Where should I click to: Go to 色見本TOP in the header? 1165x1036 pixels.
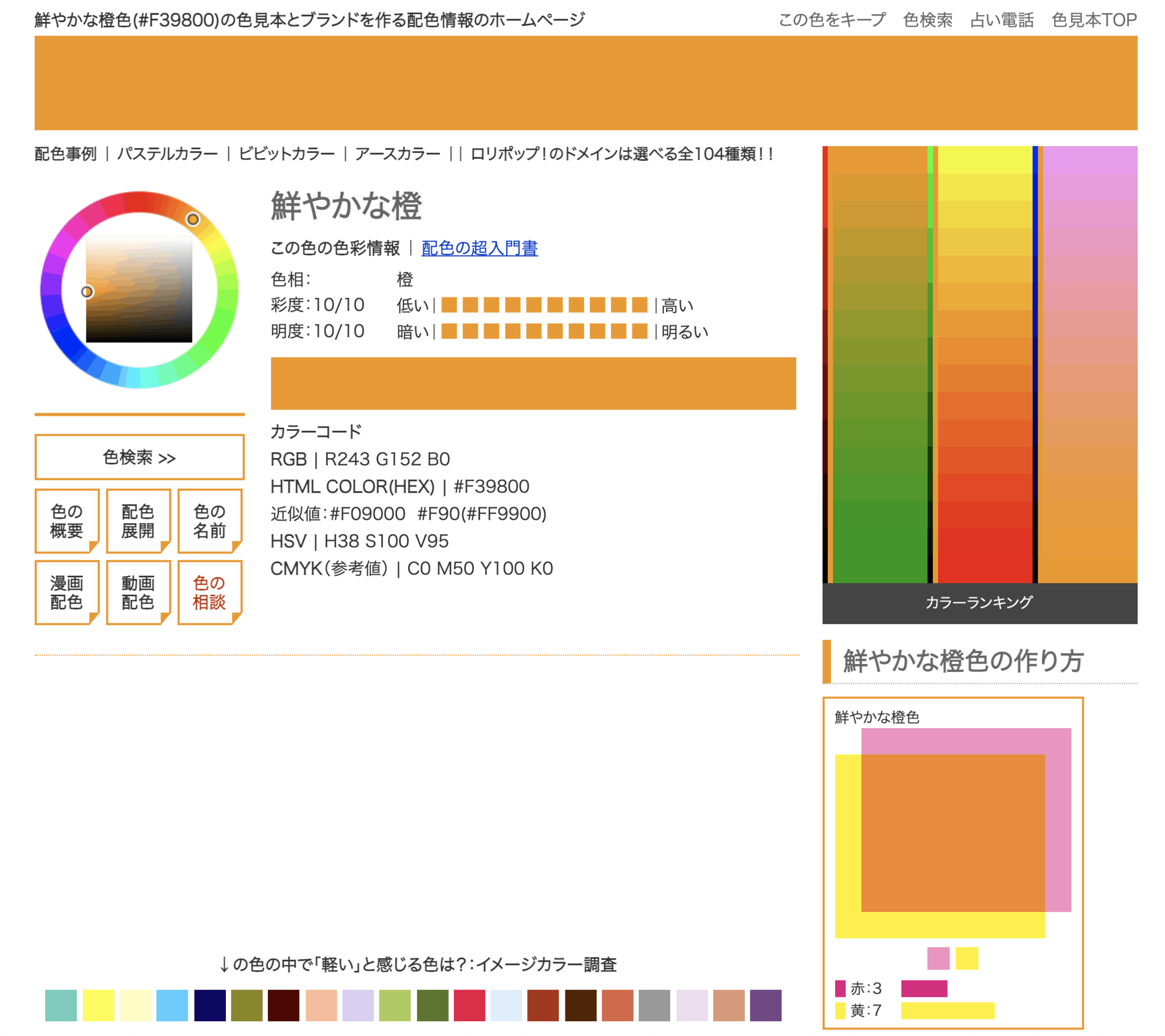click(x=1094, y=20)
